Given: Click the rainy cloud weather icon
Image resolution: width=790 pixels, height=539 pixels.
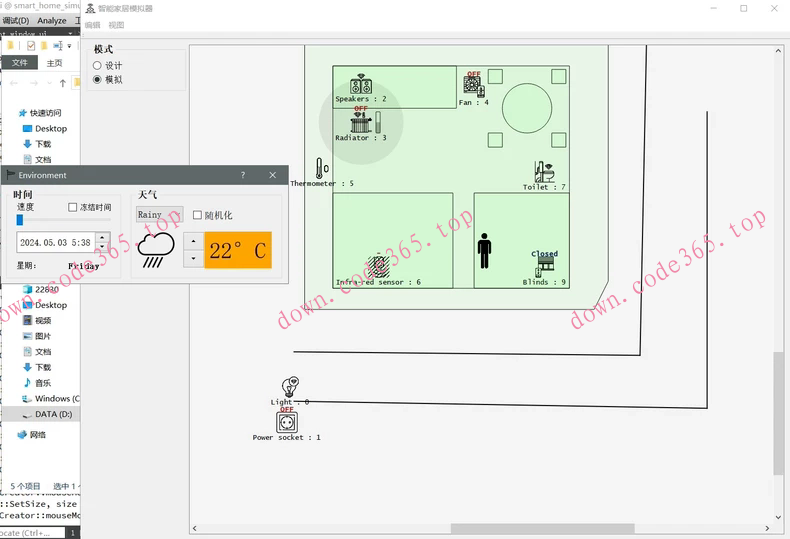Looking at the screenshot, I should click(156, 250).
